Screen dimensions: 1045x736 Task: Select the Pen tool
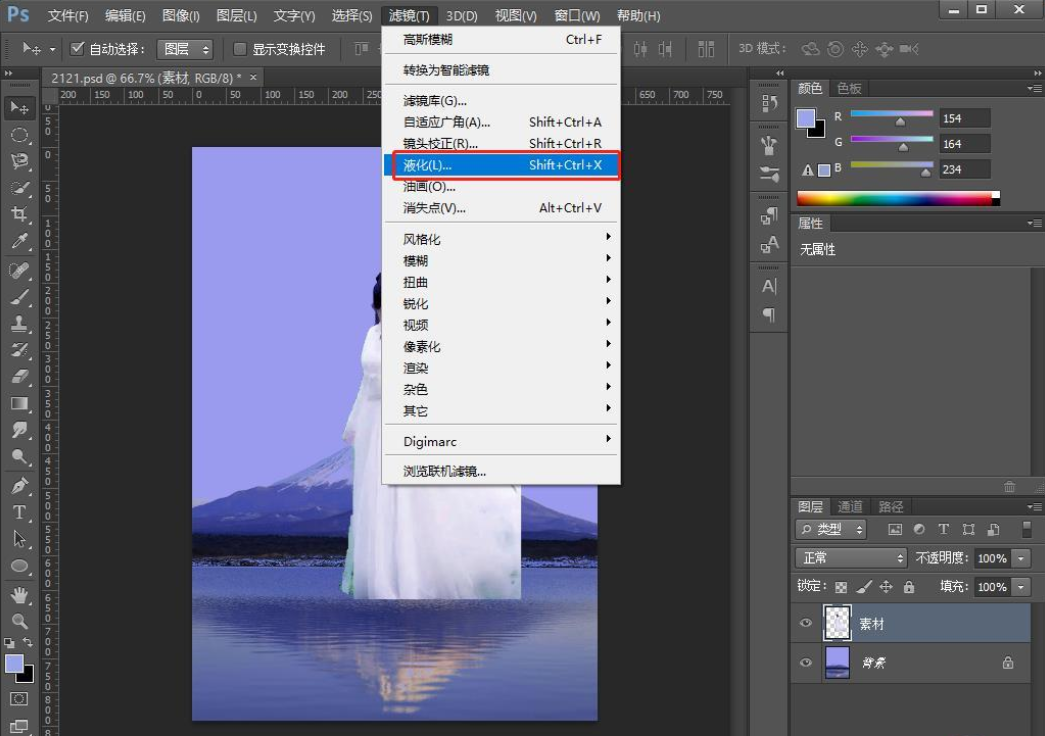tap(19, 486)
